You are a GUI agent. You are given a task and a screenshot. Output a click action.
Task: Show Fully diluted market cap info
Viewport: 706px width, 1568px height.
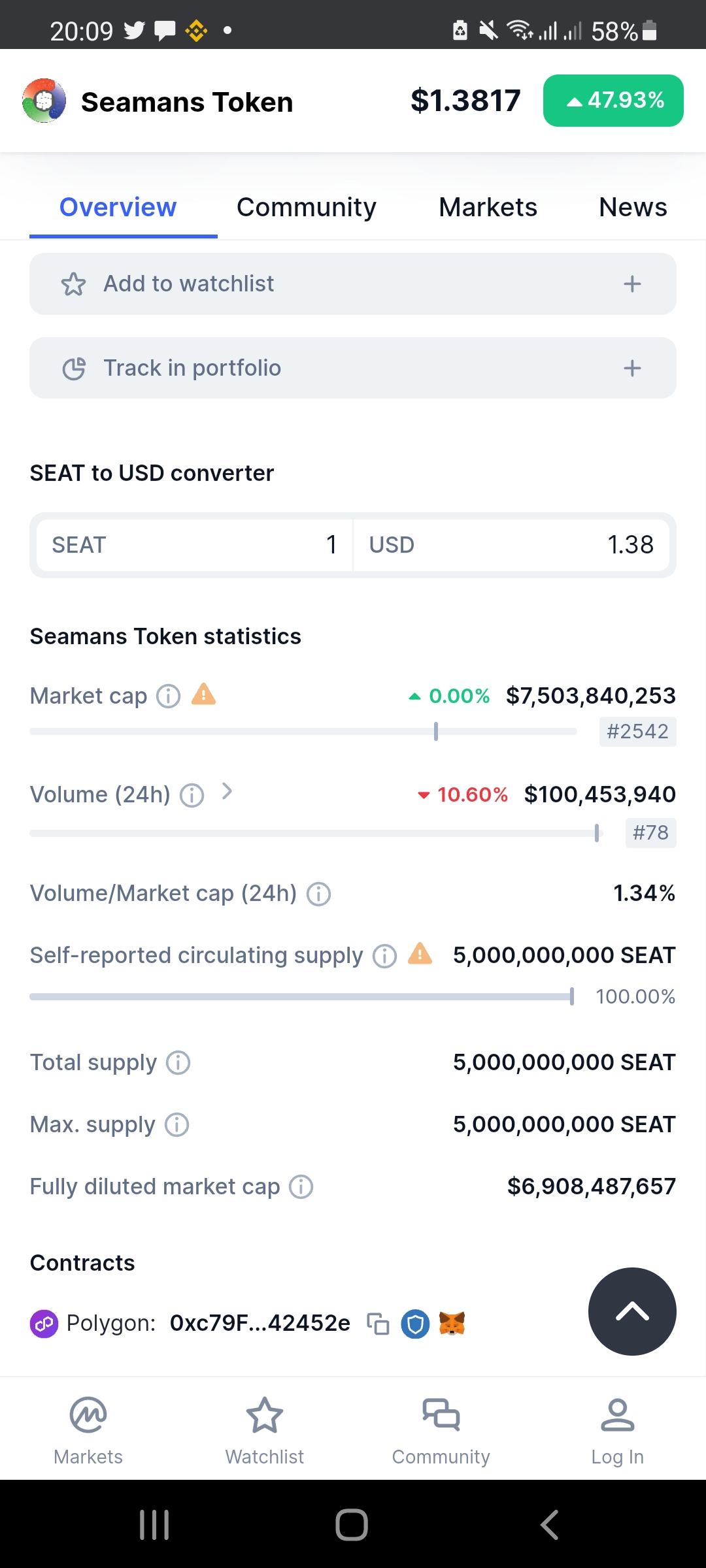point(301,1186)
